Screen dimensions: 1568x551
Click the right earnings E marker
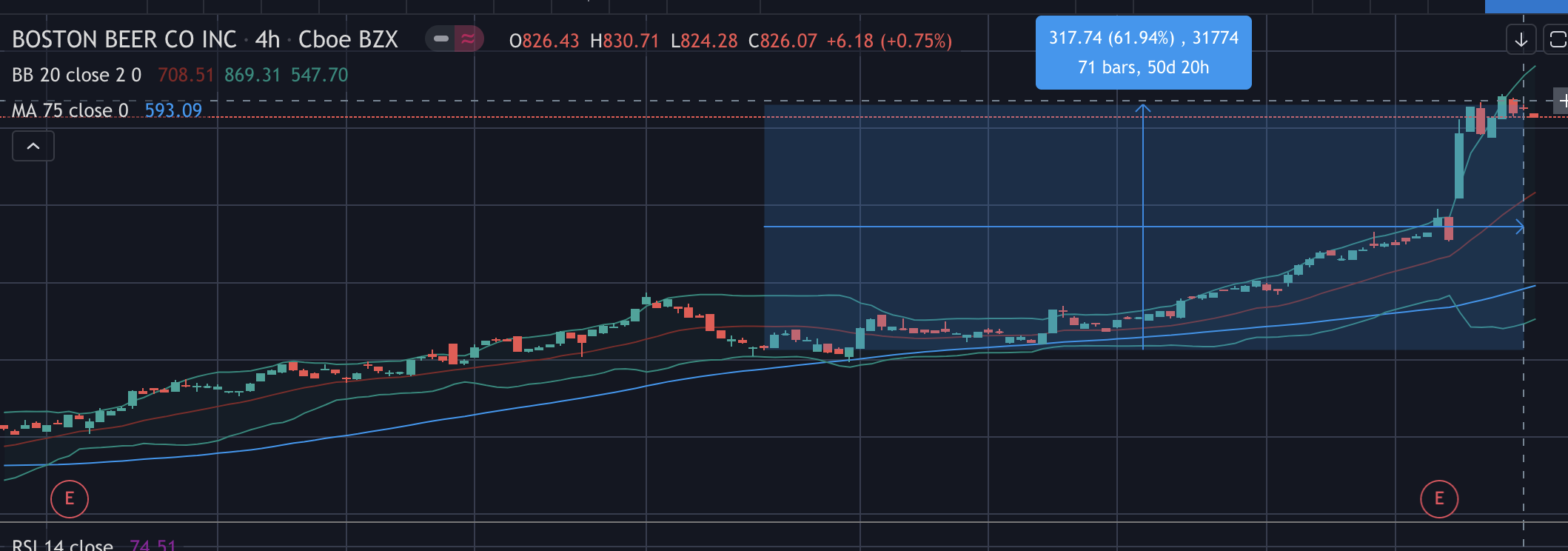click(x=1439, y=498)
